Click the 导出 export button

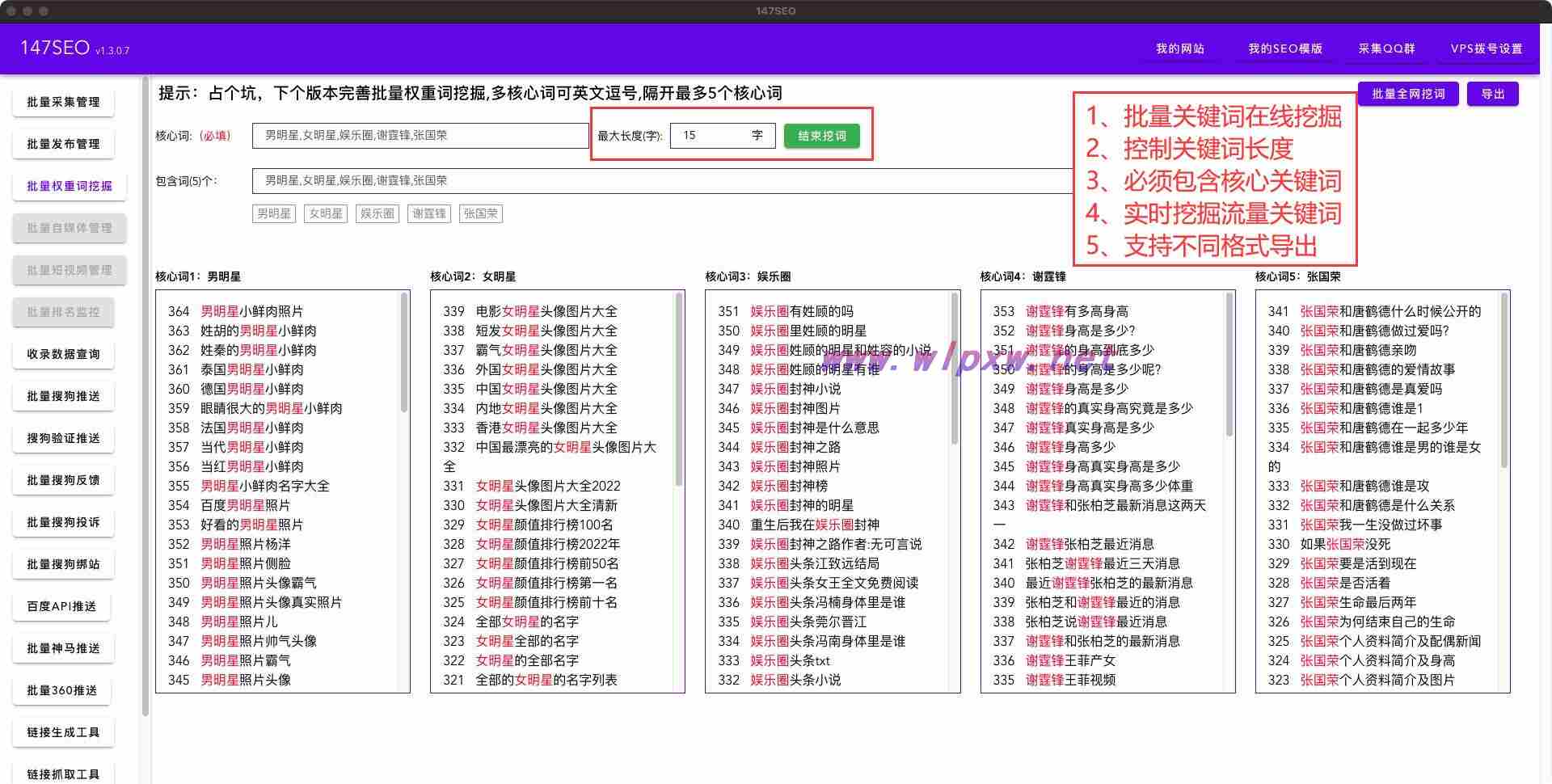tap(1492, 94)
